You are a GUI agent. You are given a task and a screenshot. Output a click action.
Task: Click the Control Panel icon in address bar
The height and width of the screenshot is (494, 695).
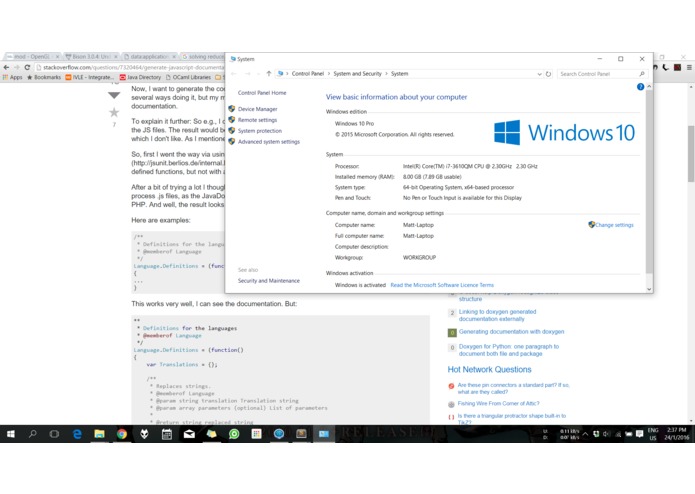point(280,74)
